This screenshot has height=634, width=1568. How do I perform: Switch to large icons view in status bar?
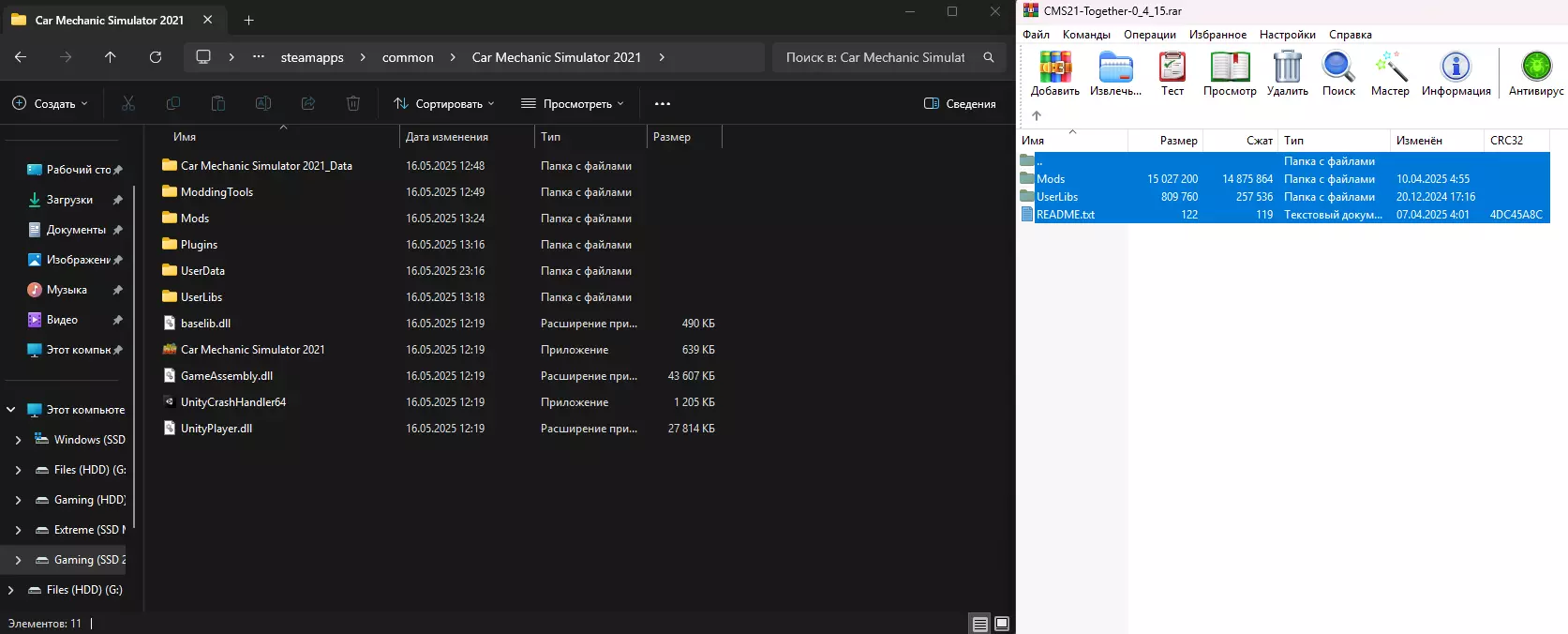[x=1002, y=624]
